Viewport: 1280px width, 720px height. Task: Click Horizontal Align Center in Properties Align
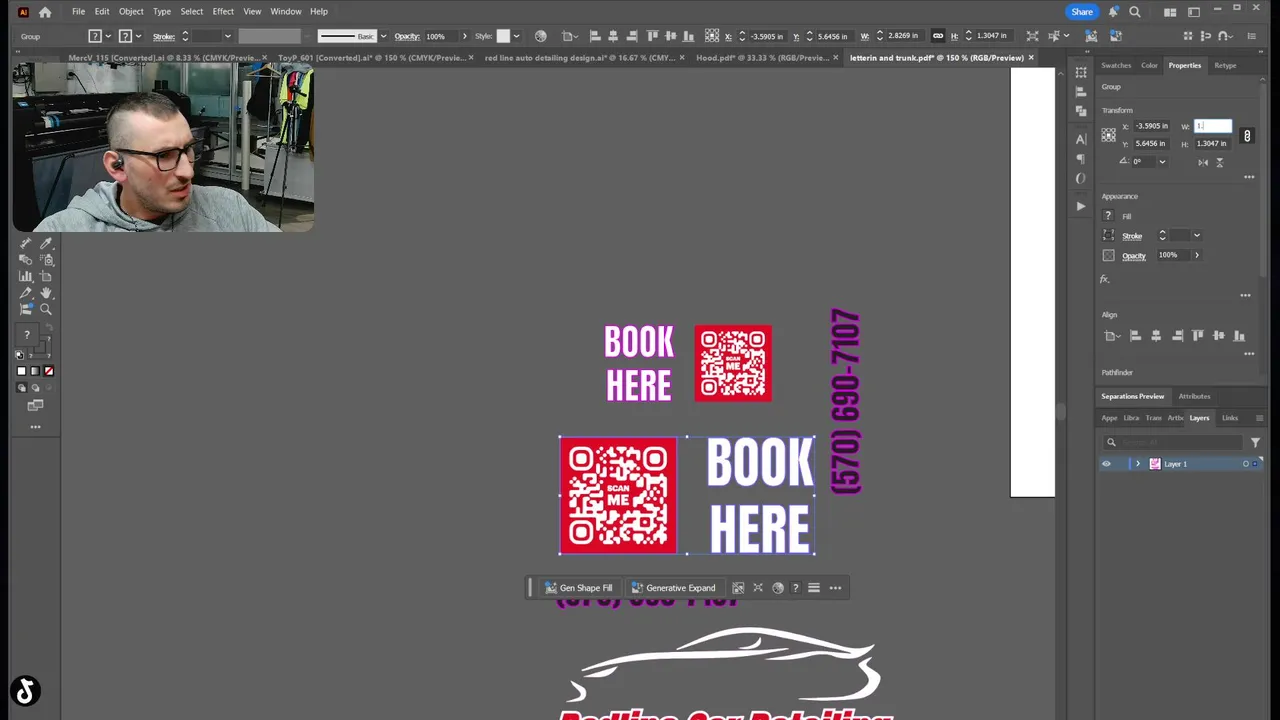click(x=1156, y=336)
